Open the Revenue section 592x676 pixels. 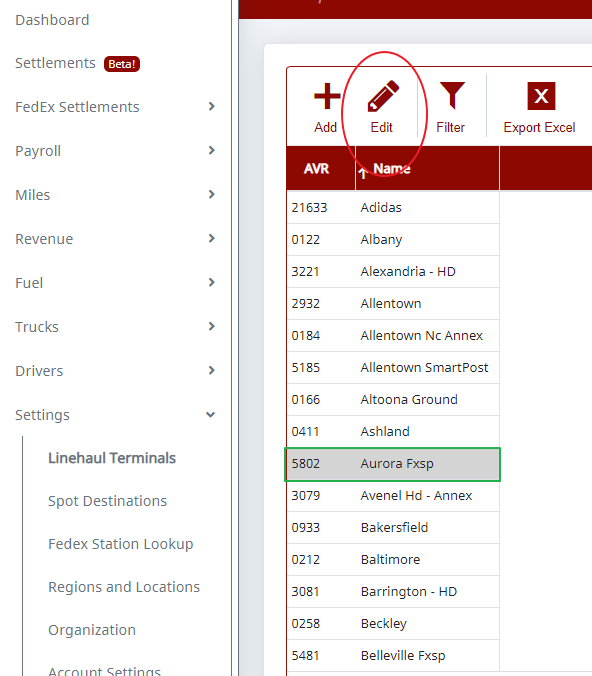[44, 239]
